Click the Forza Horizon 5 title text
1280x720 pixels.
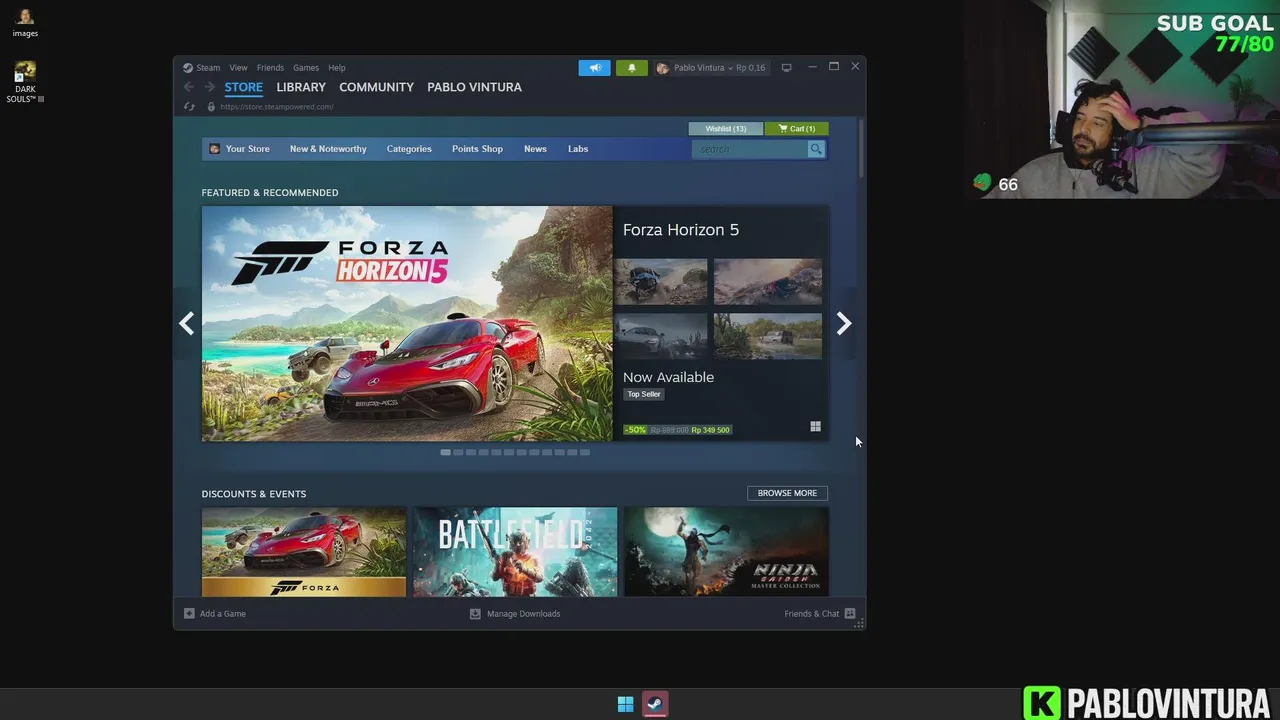click(681, 230)
